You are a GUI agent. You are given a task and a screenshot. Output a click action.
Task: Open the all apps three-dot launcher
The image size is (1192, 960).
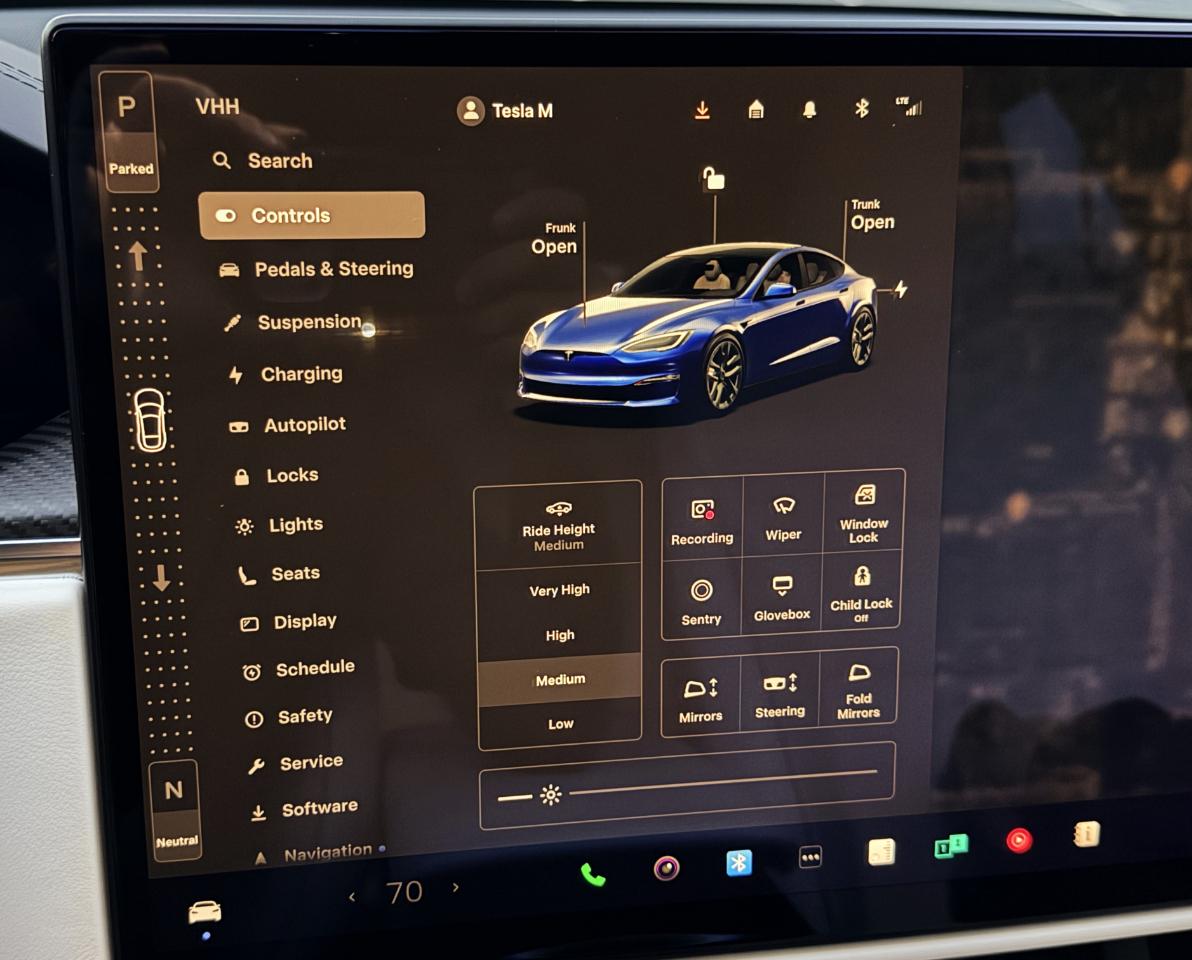(810, 857)
